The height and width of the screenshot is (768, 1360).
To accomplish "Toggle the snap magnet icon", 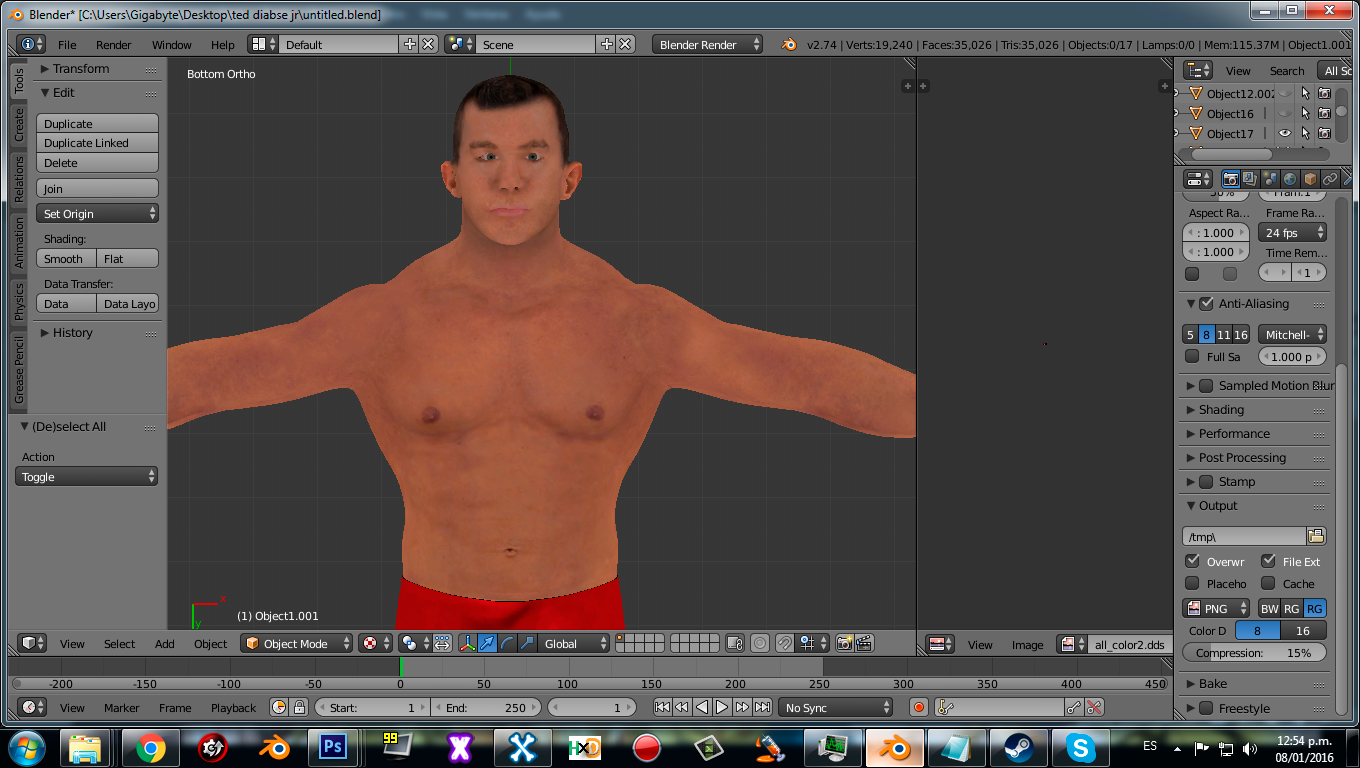I will [x=785, y=643].
